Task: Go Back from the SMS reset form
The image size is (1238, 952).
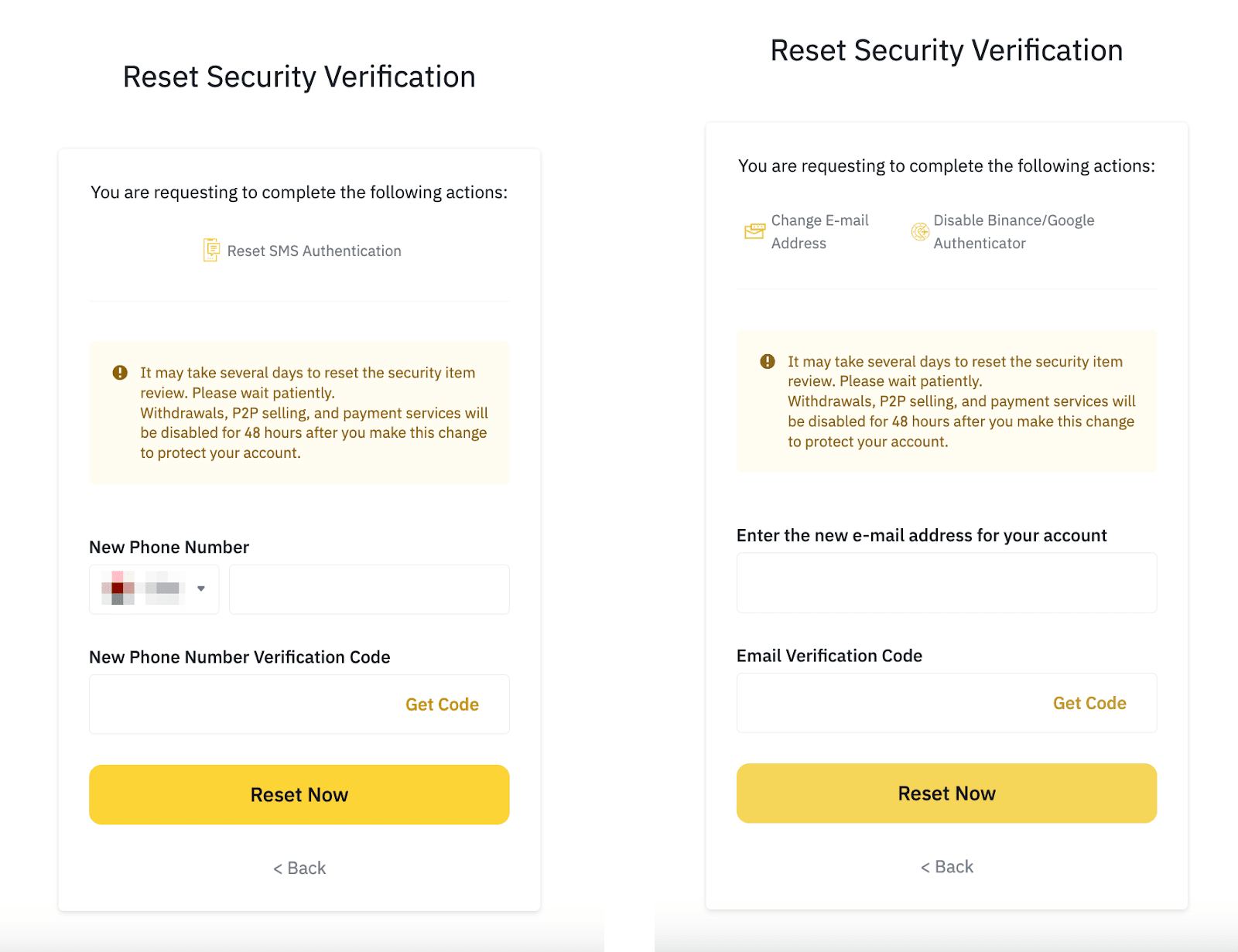Action: (x=299, y=868)
